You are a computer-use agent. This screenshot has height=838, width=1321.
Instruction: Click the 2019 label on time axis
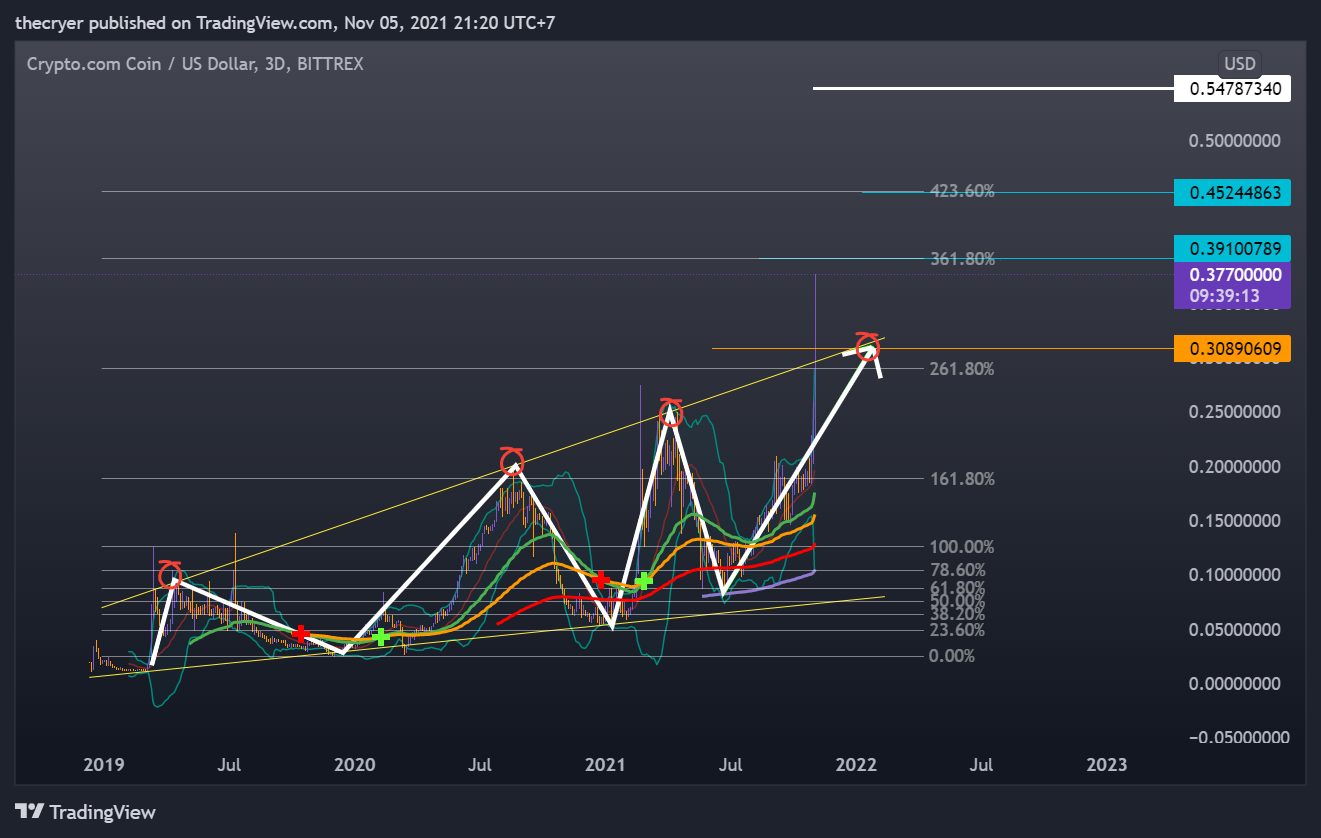tap(104, 765)
